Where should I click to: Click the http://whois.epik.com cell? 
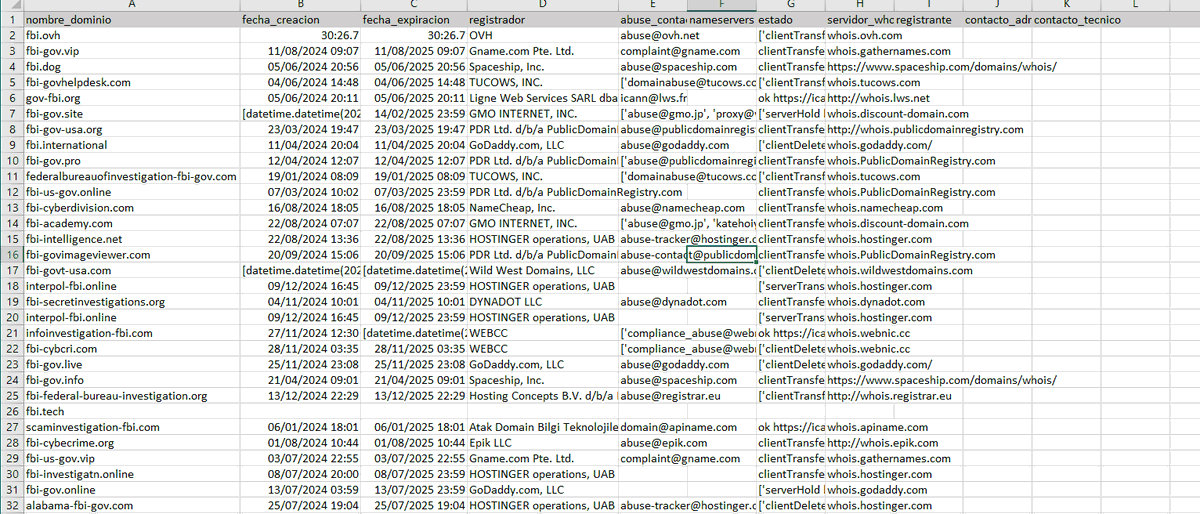(x=859, y=443)
